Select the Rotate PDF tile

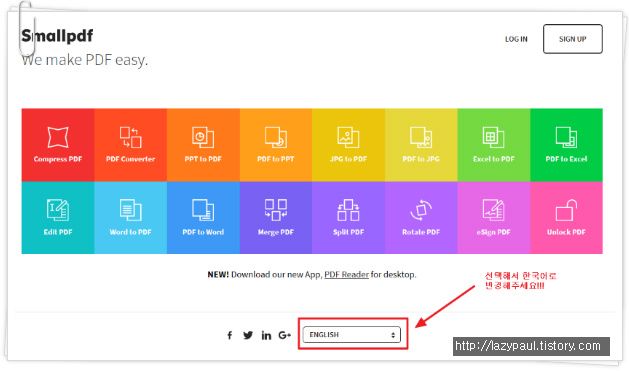tap(421, 217)
